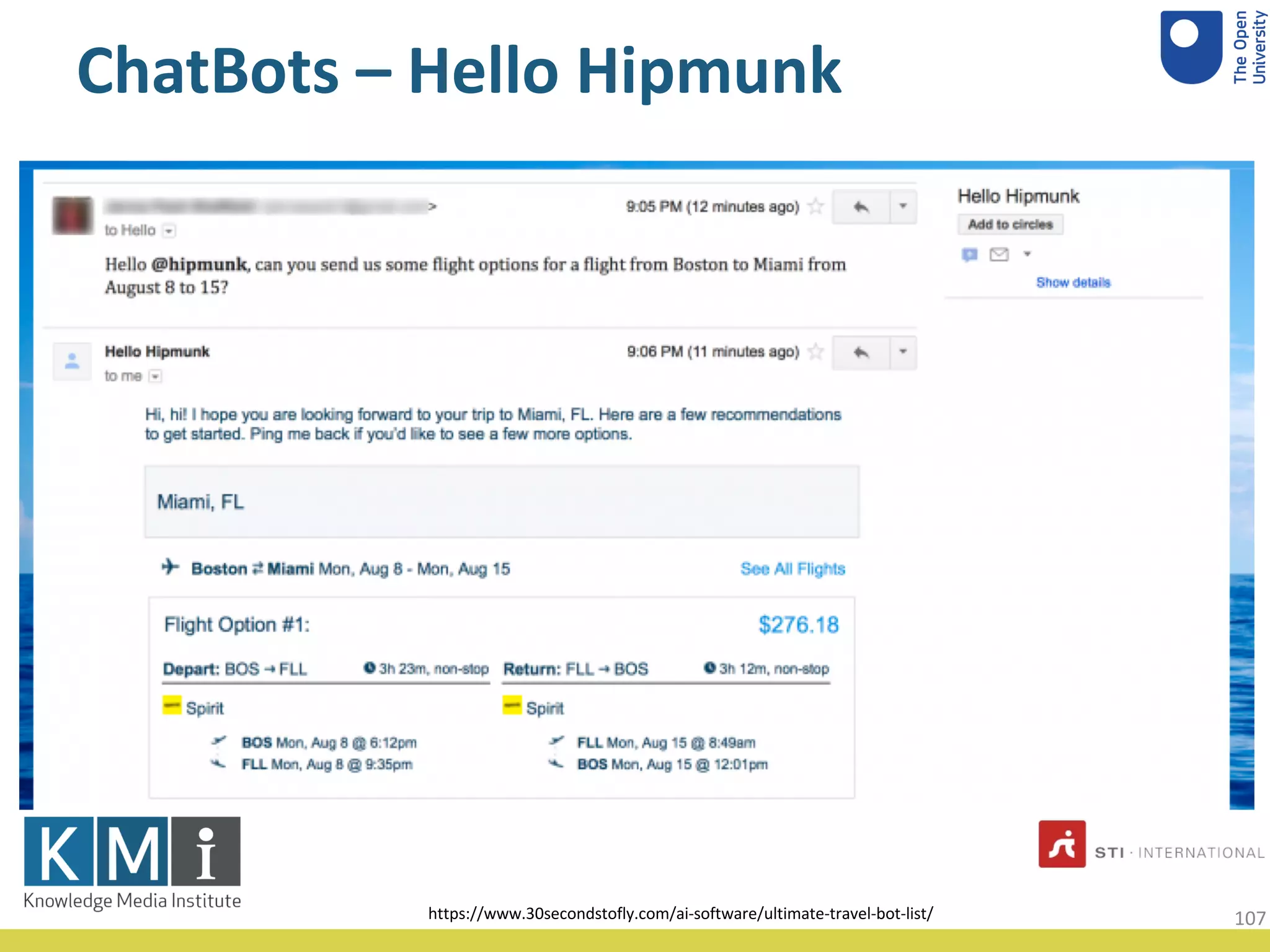This screenshot has height=952, width=1270.
Task: Open the 30secondstofly.com source URL
Action: pyautogui.click(x=680, y=914)
